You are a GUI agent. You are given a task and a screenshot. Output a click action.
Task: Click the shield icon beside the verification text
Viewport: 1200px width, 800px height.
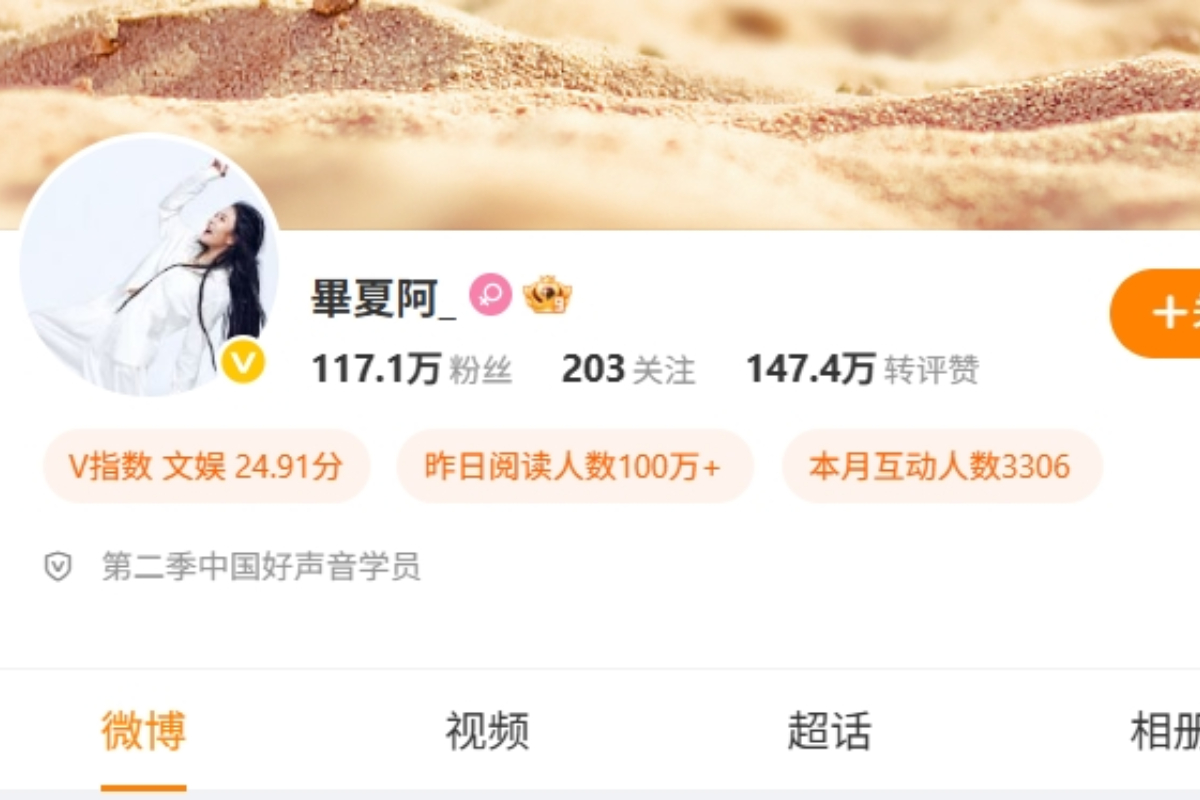coord(58,567)
